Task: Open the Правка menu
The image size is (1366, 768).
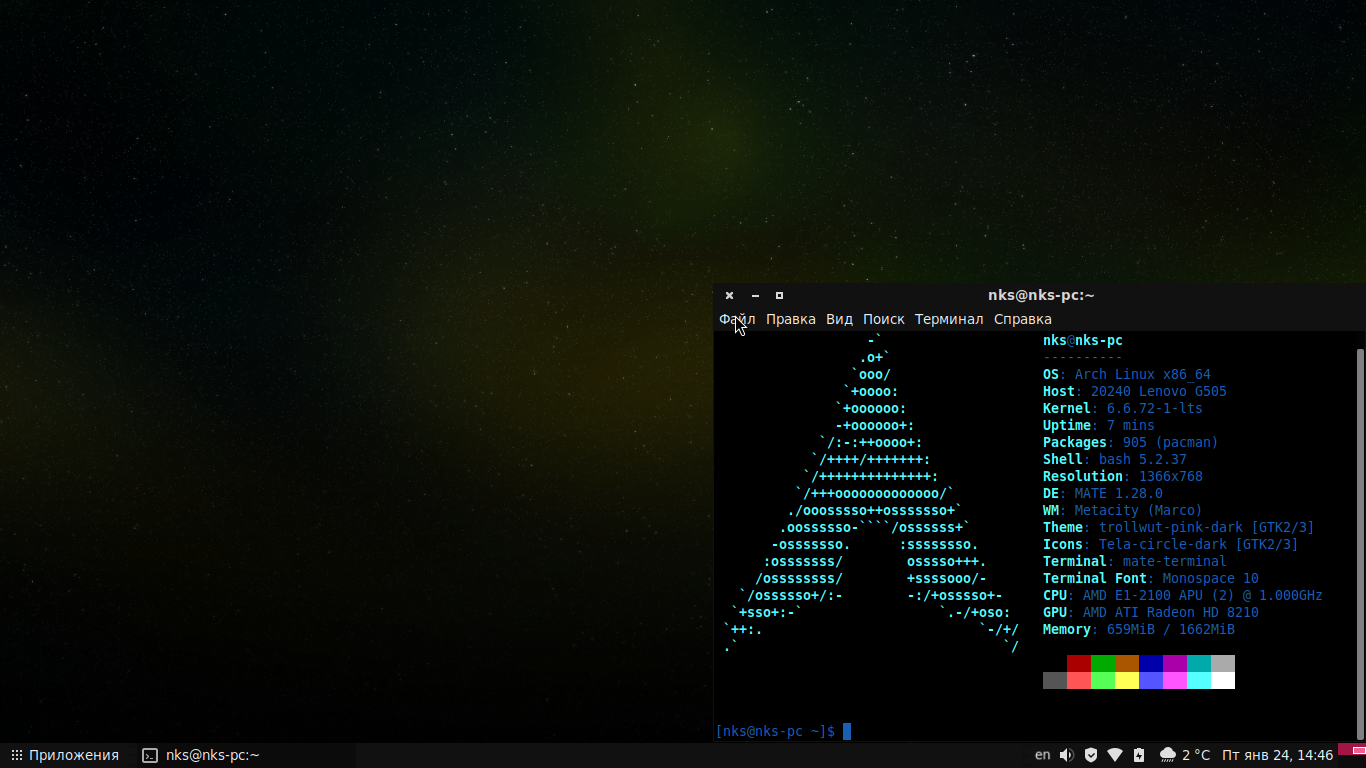Action: tap(791, 319)
